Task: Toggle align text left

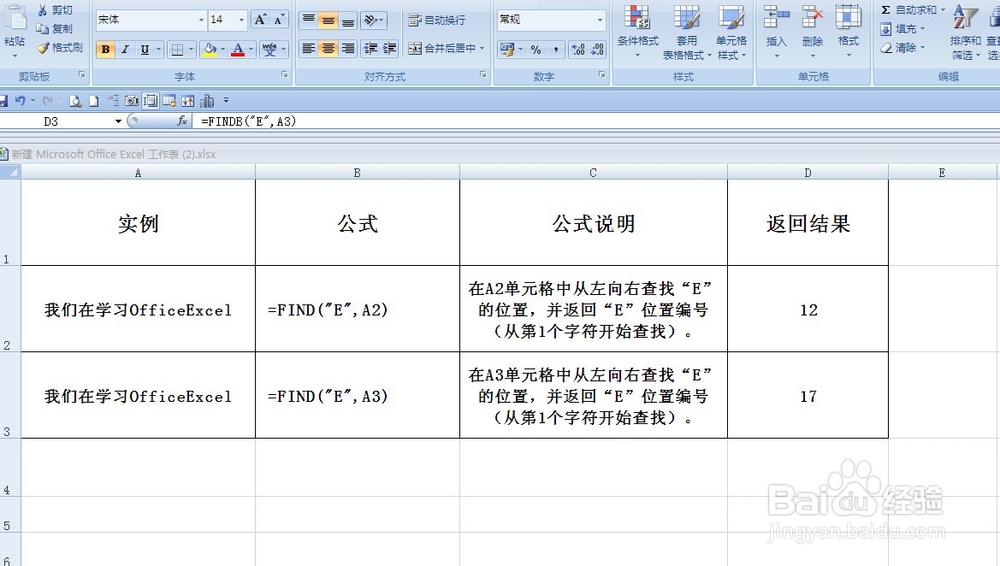Action: 309,48
